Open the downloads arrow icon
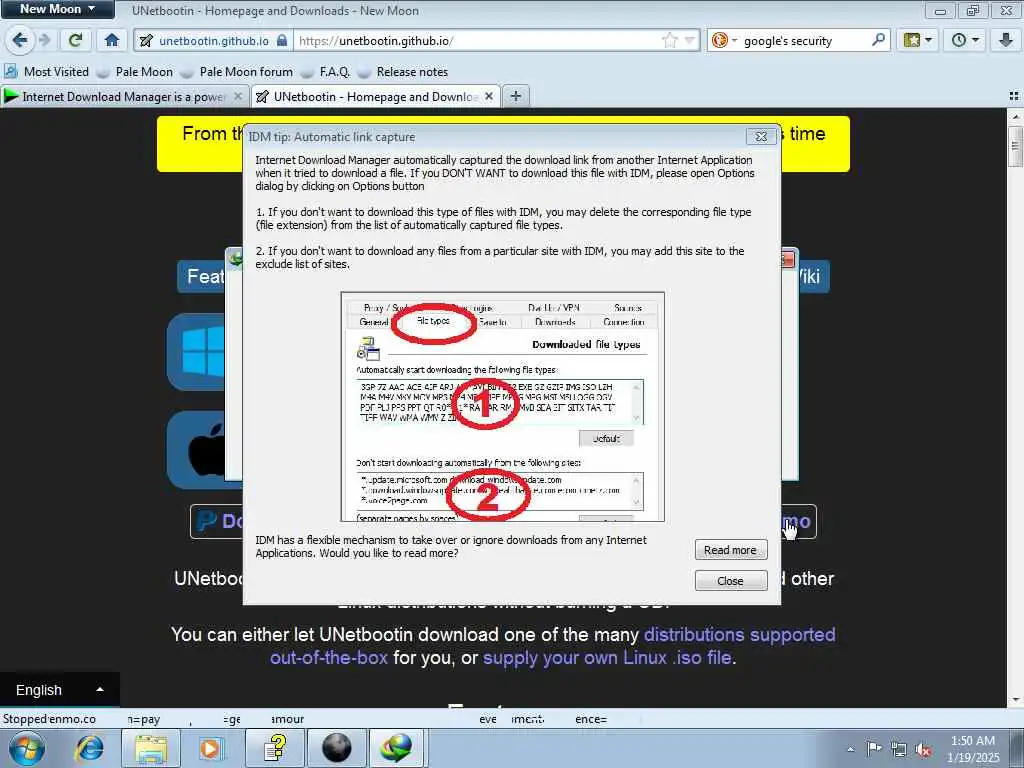Image resolution: width=1024 pixels, height=768 pixels. pos(1006,40)
